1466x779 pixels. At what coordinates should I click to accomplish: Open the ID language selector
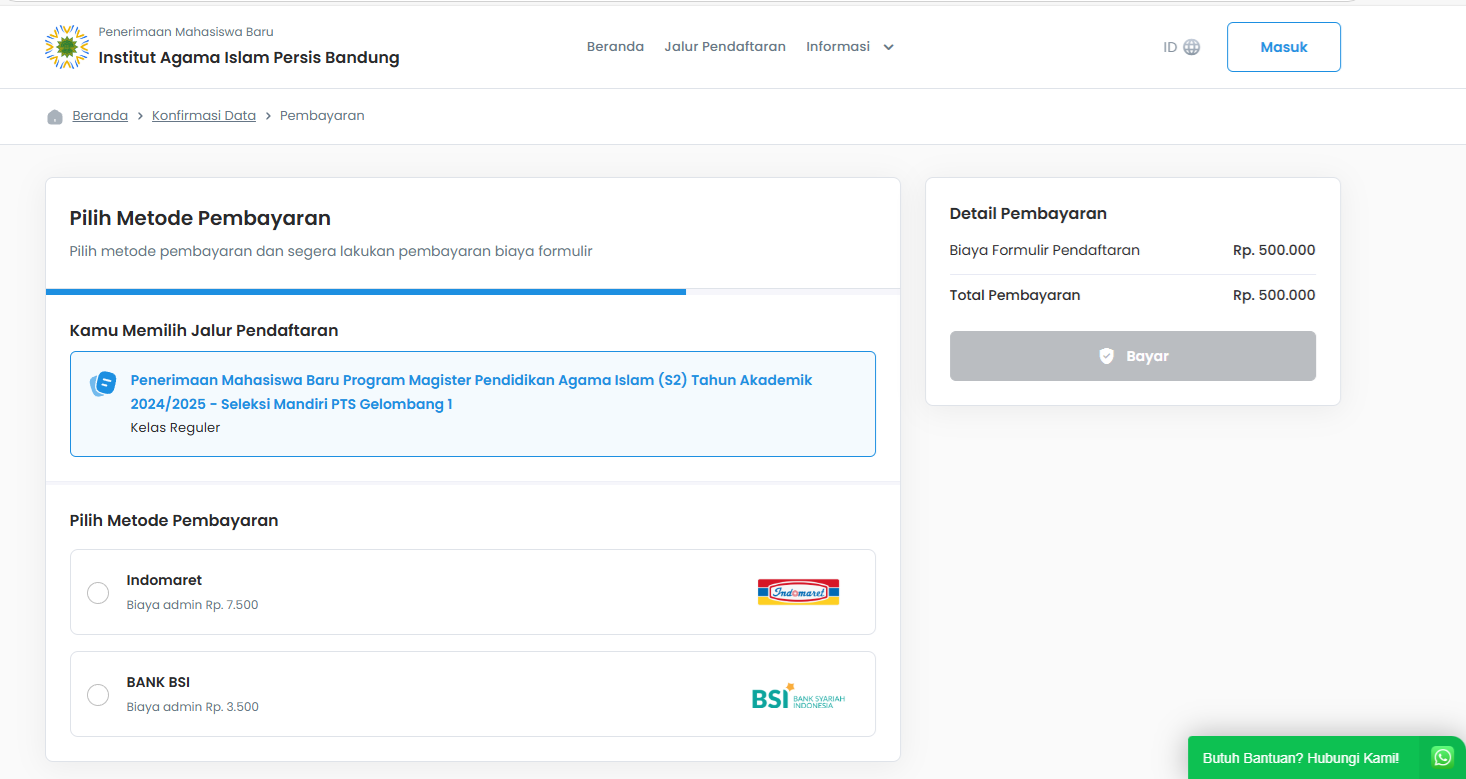coord(1170,47)
